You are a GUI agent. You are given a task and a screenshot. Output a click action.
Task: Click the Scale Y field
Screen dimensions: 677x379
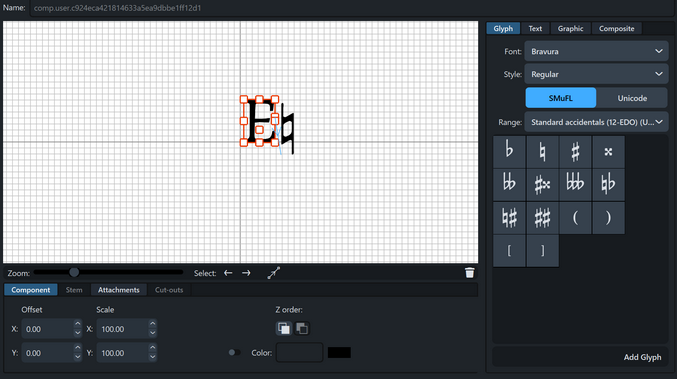(x=123, y=353)
